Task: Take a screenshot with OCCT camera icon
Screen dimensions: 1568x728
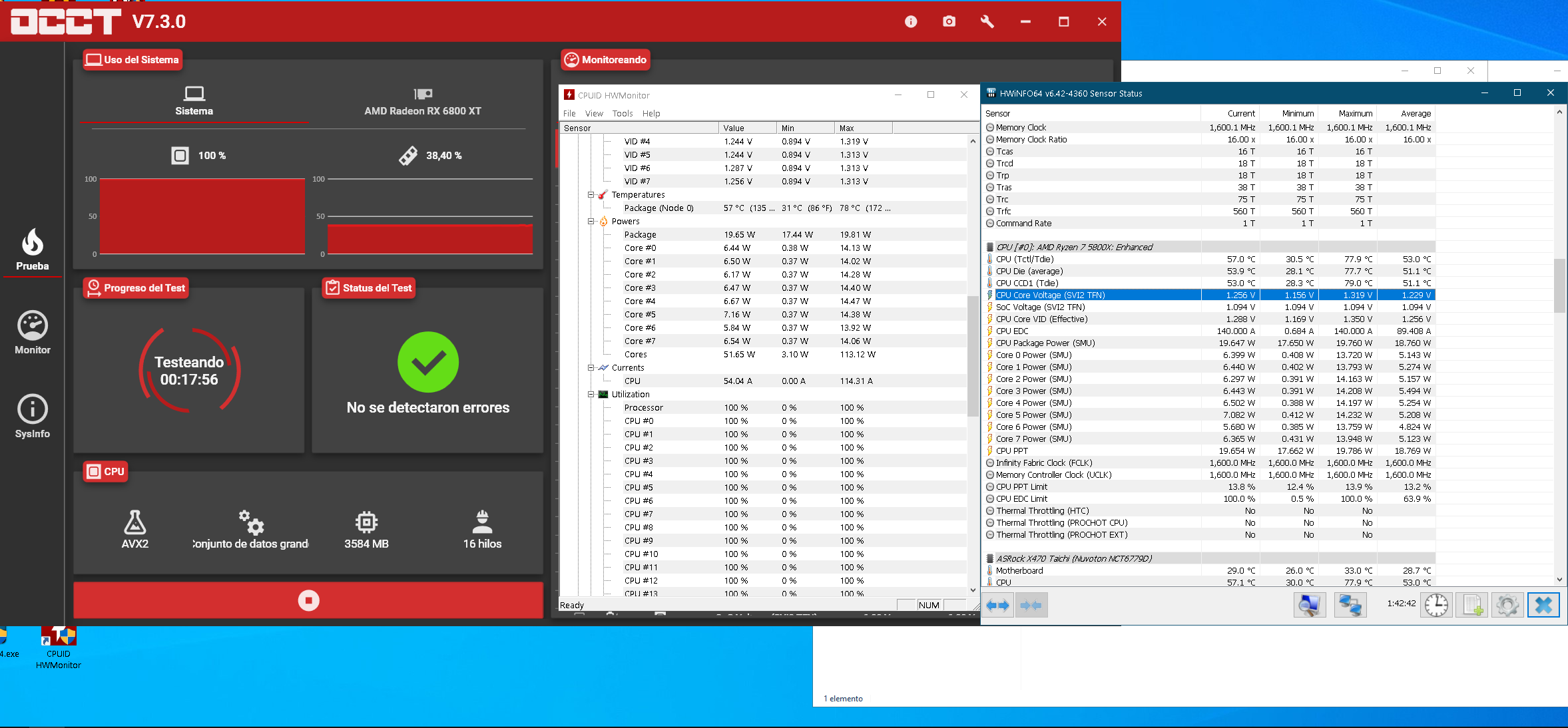Action: tap(949, 22)
